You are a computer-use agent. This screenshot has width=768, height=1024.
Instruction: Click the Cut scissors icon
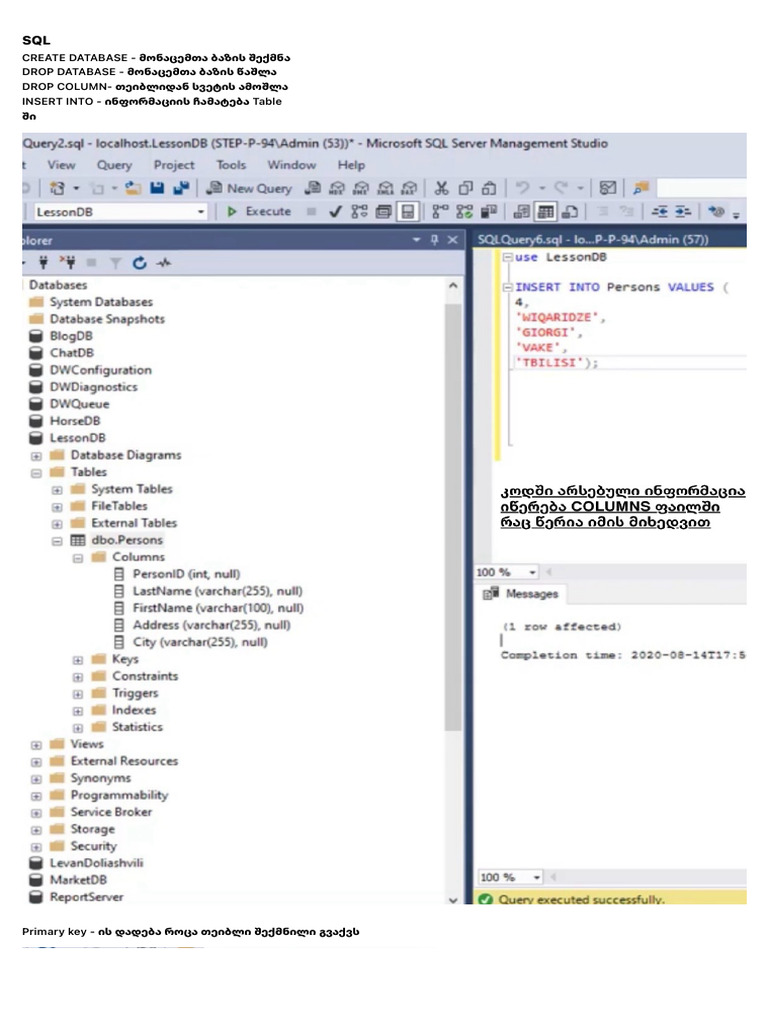pyautogui.click(x=441, y=189)
